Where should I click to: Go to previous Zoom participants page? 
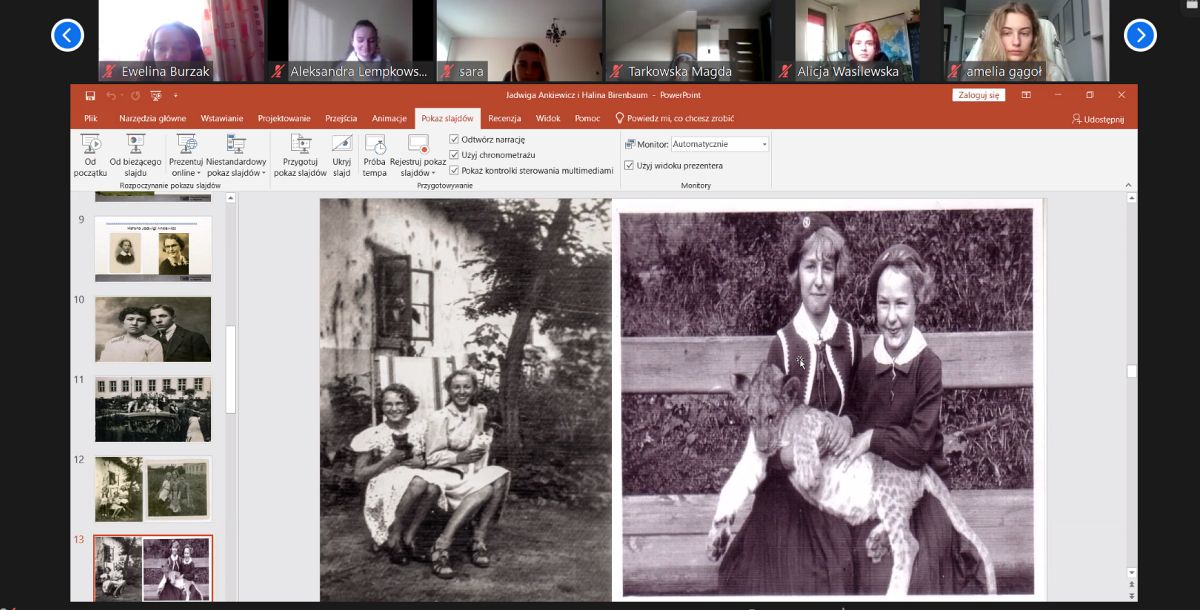(x=67, y=35)
